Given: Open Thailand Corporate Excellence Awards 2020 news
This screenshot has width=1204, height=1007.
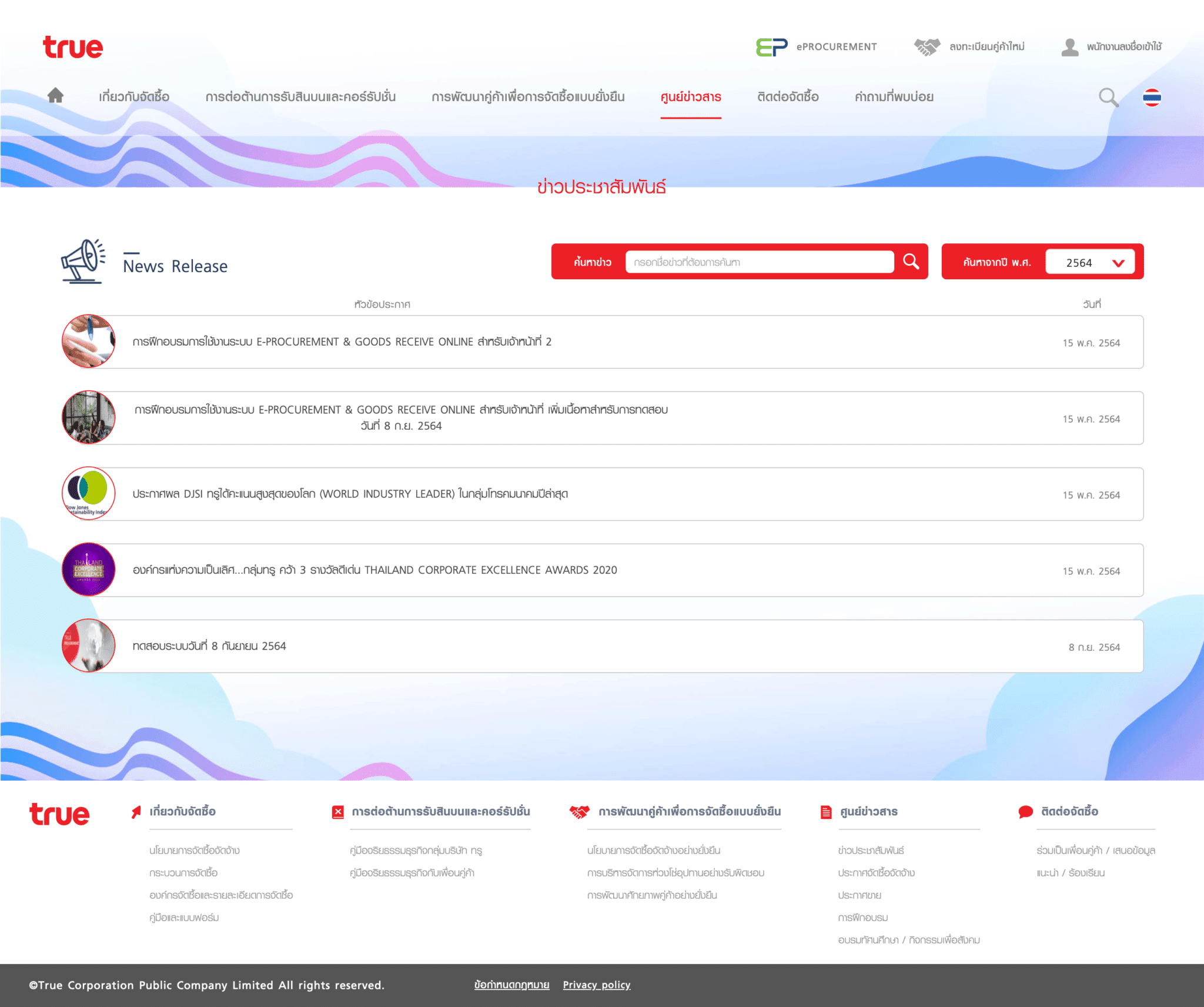Looking at the screenshot, I should (375, 570).
